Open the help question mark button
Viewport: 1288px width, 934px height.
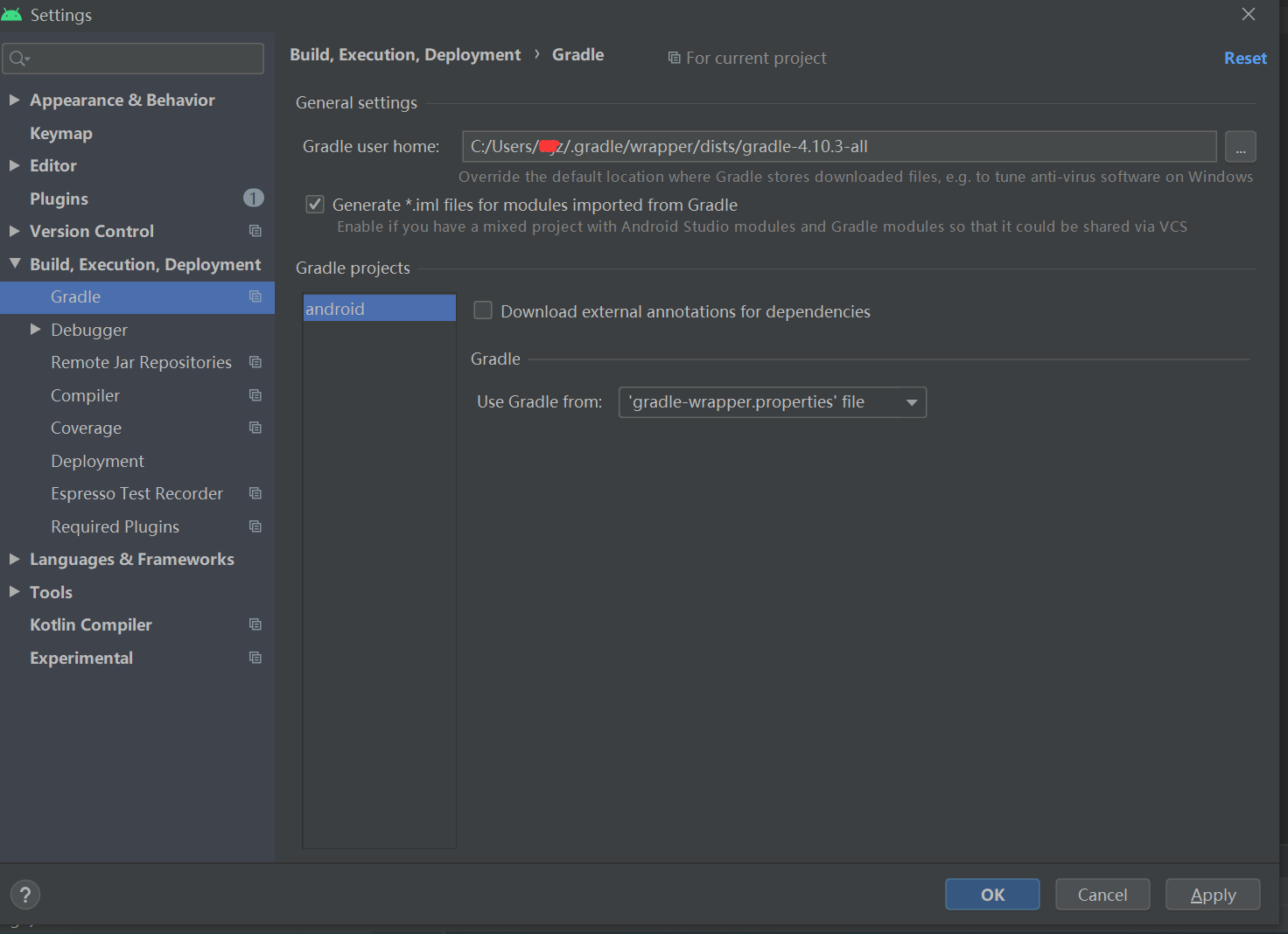click(x=25, y=895)
